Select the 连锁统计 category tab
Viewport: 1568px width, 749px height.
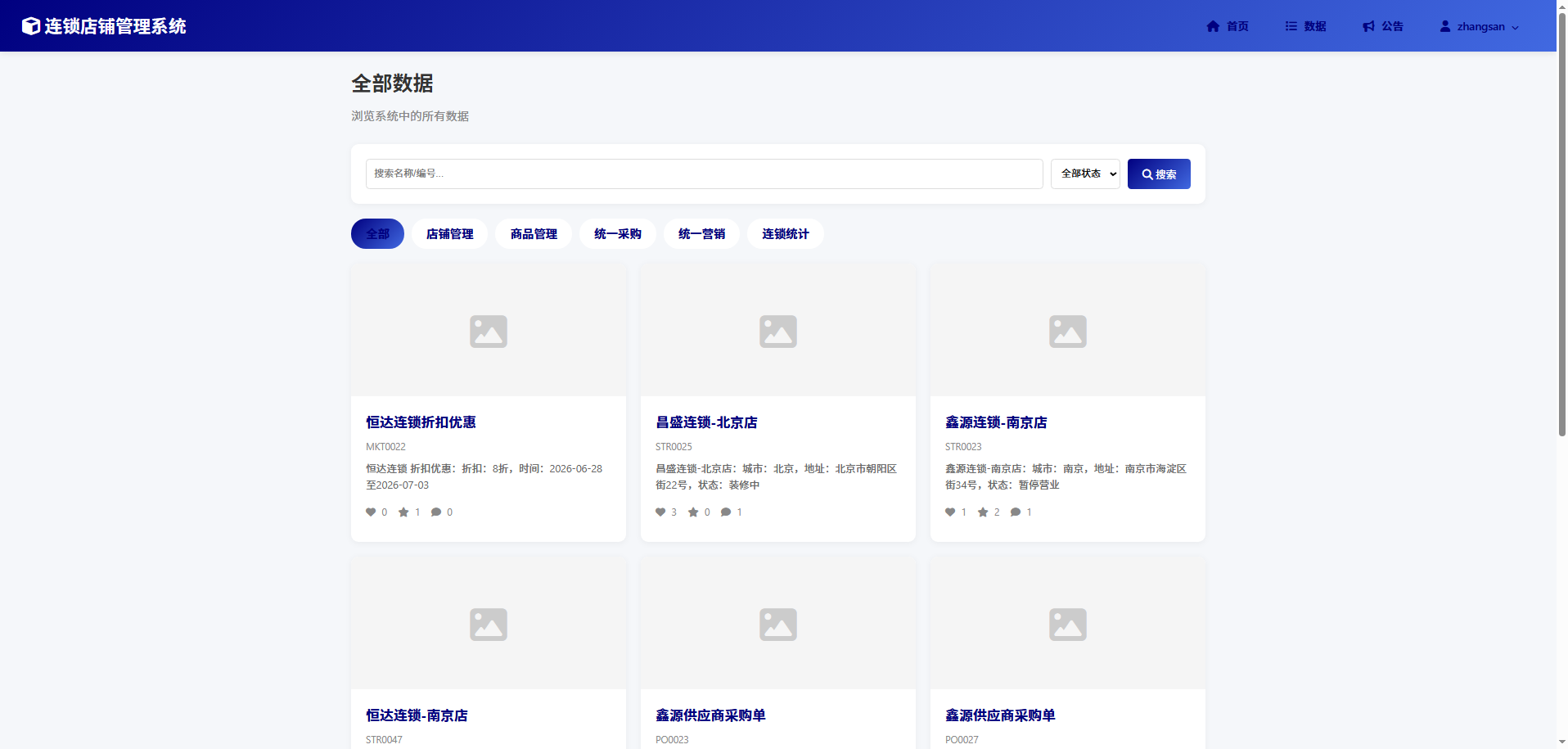[786, 234]
